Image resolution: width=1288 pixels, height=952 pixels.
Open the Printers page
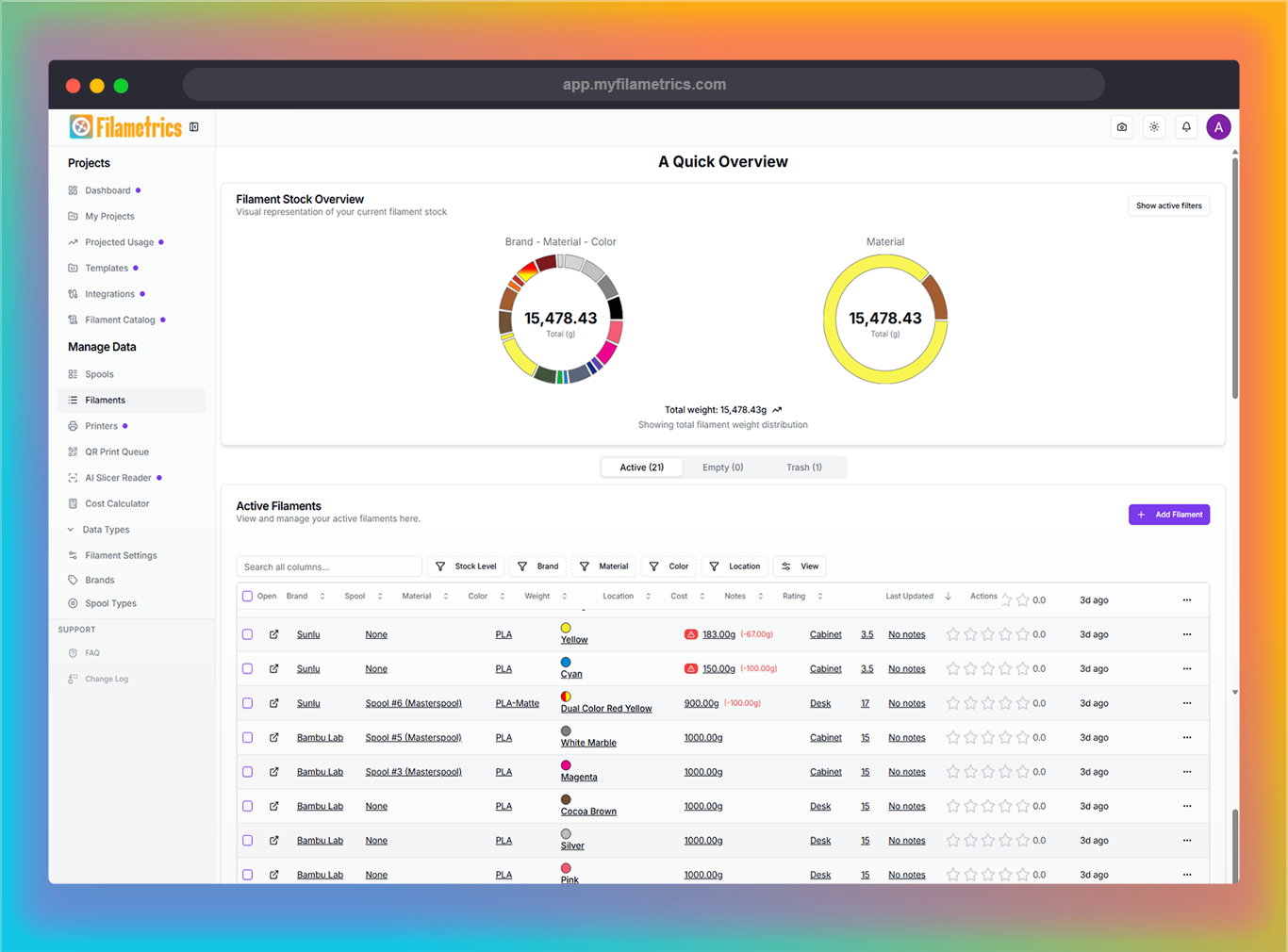99,425
